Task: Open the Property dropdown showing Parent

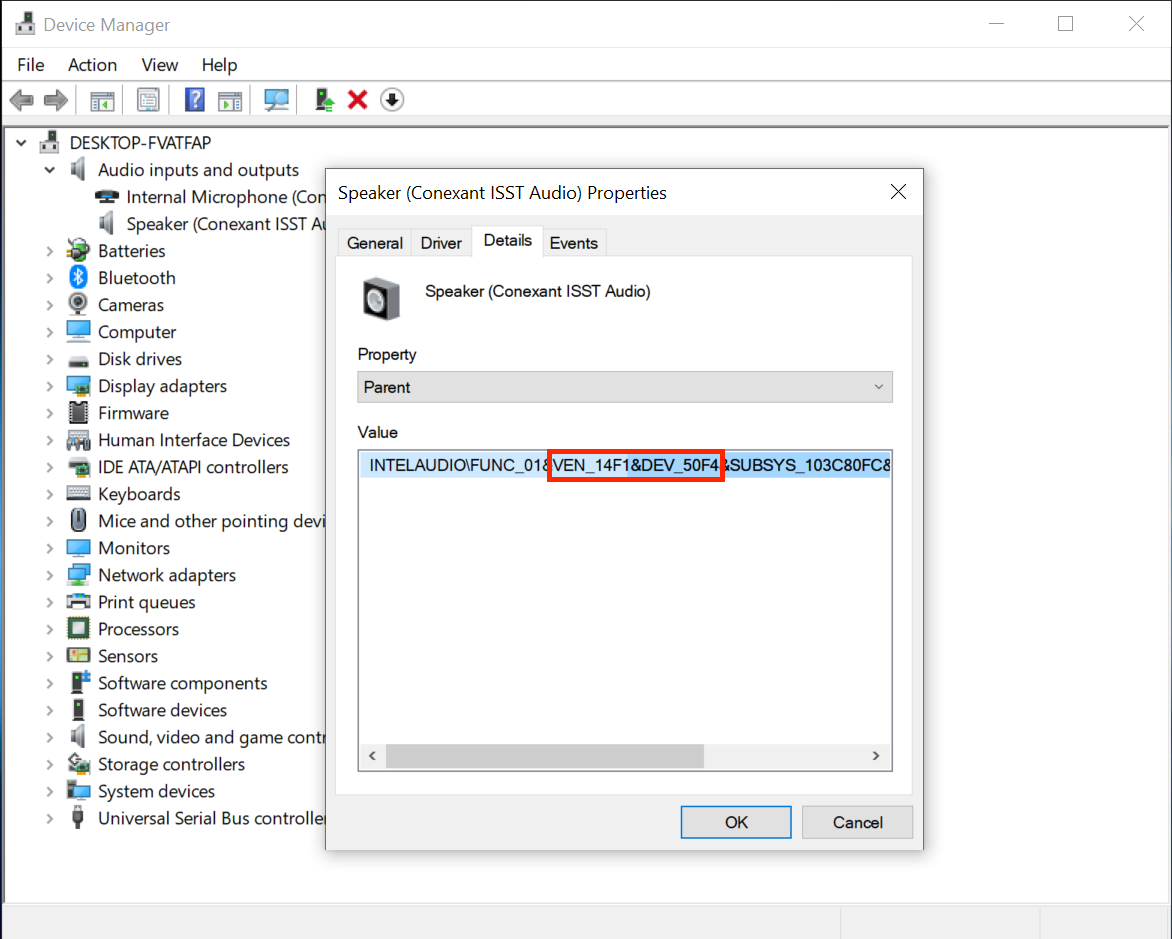Action: point(624,387)
